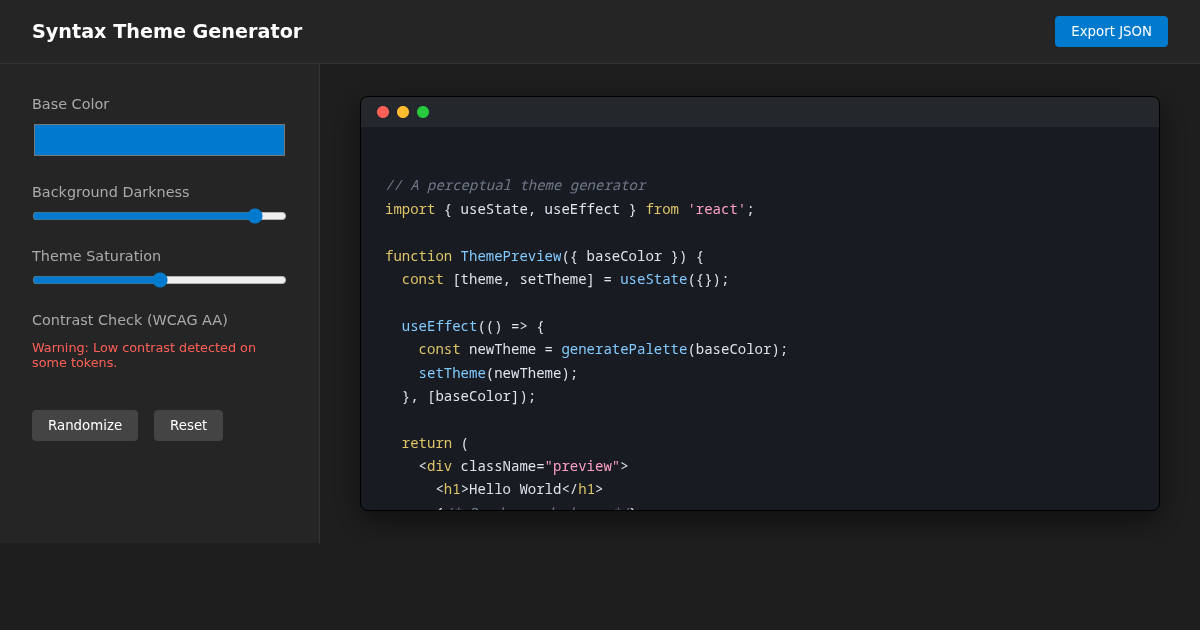Viewport: 1200px width, 630px height.
Task: Click the 'Contrast Check (WCAG AA)' heading
Action: coord(130,320)
